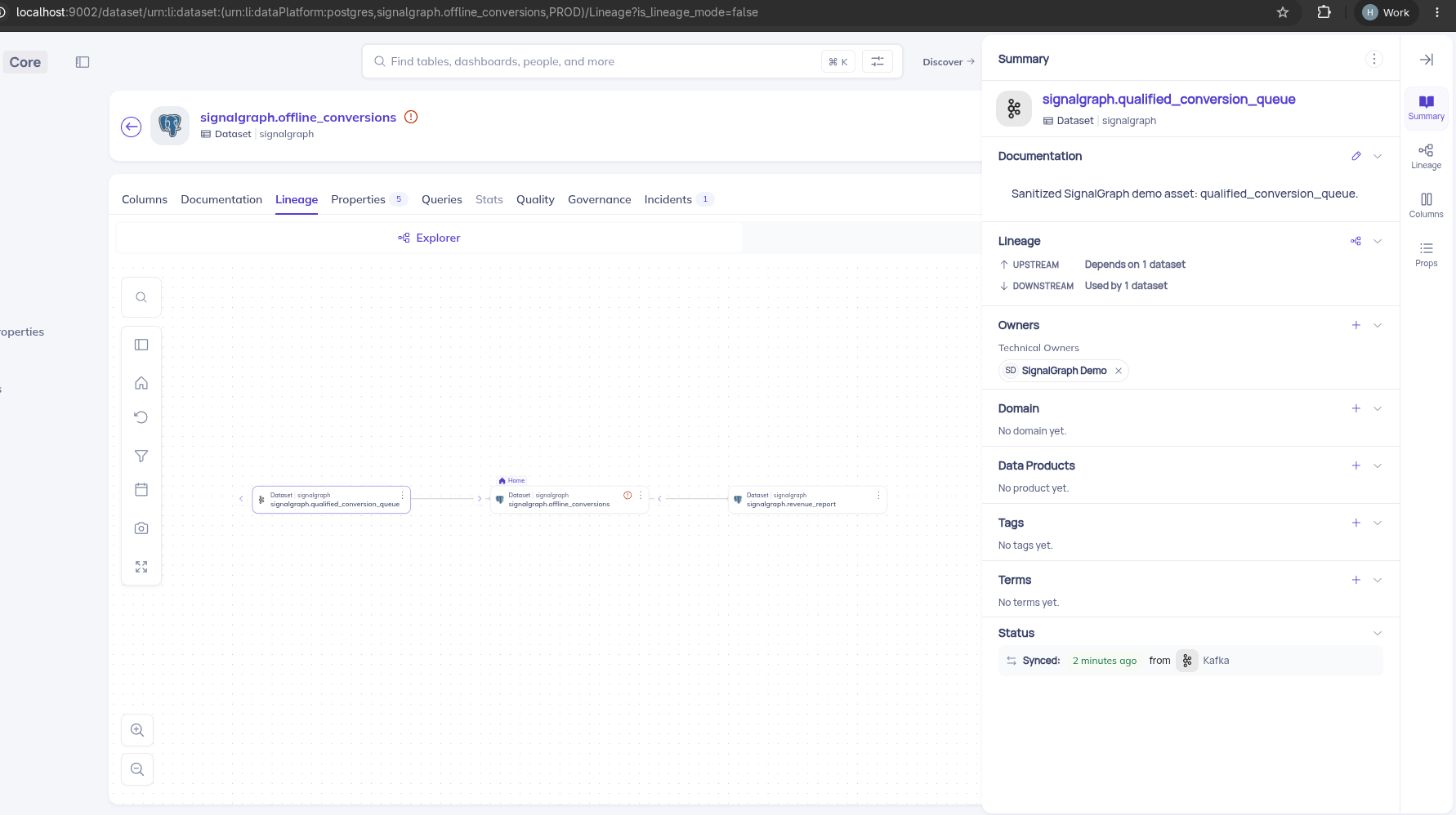Image resolution: width=1456 pixels, height=815 pixels.
Task: Bookmark page with browser star icon
Action: click(x=1283, y=12)
